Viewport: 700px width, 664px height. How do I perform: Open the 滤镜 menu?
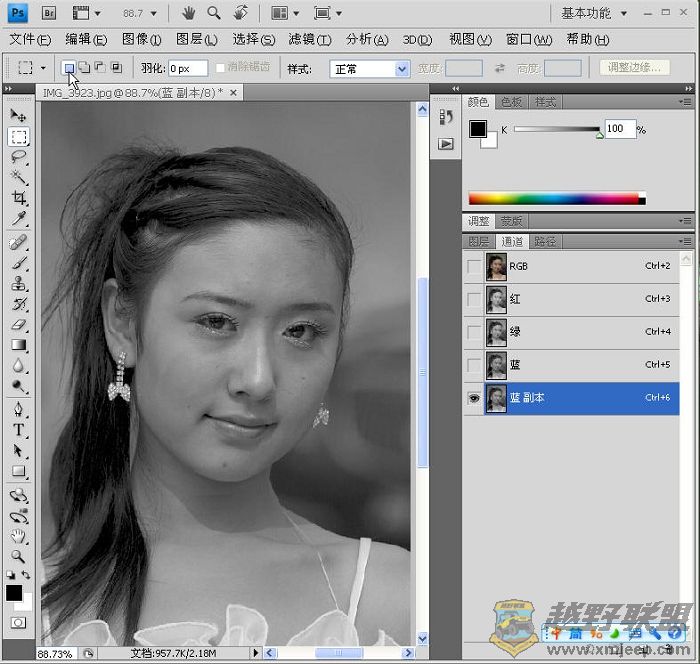coord(309,40)
